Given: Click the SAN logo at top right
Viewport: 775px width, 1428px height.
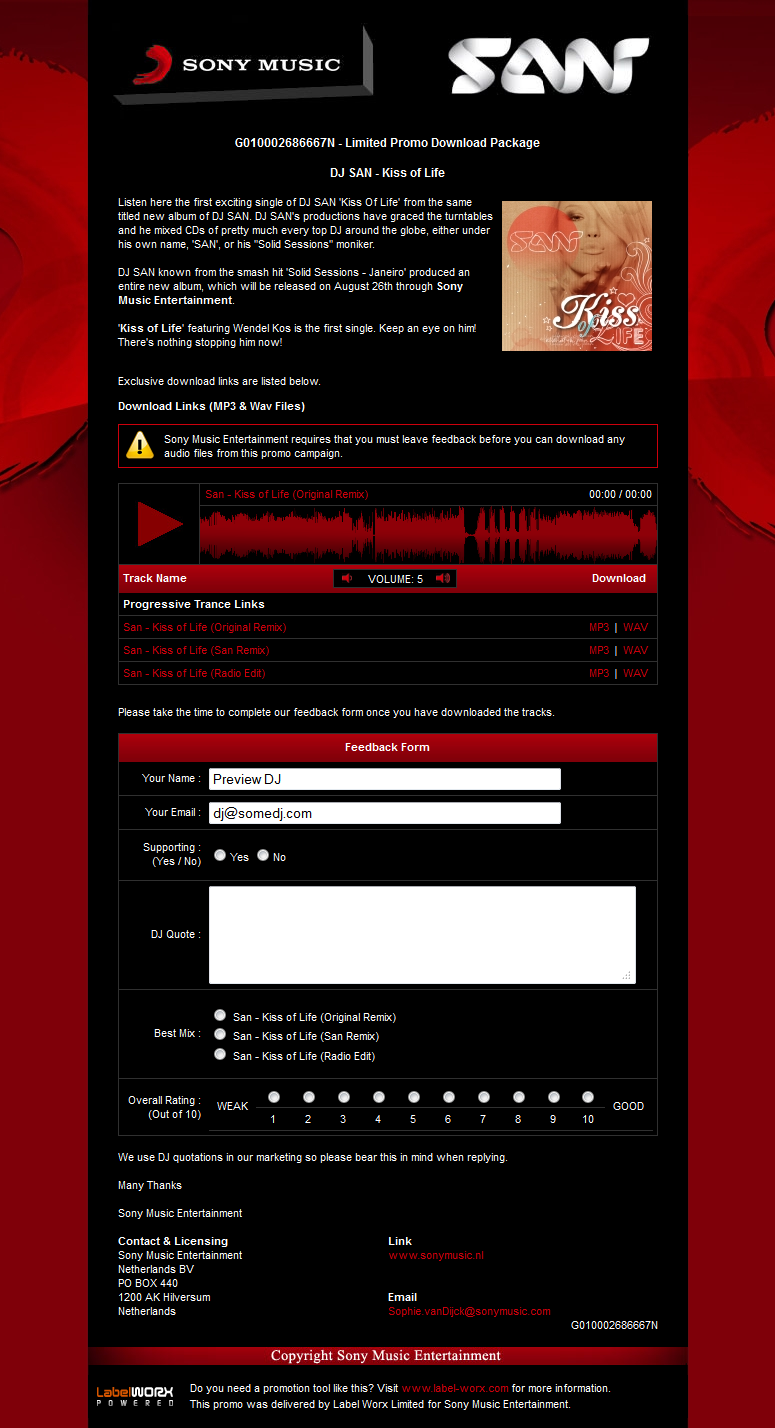Looking at the screenshot, I should (x=548, y=66).
